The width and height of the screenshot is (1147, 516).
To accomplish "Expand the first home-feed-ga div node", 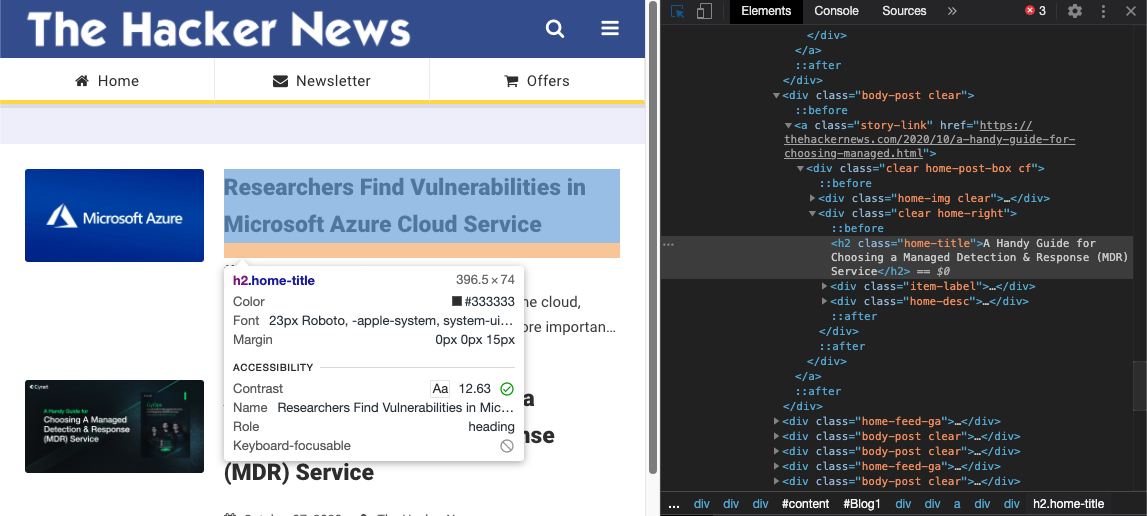I will pyautogui.click(x=776, y=421).
